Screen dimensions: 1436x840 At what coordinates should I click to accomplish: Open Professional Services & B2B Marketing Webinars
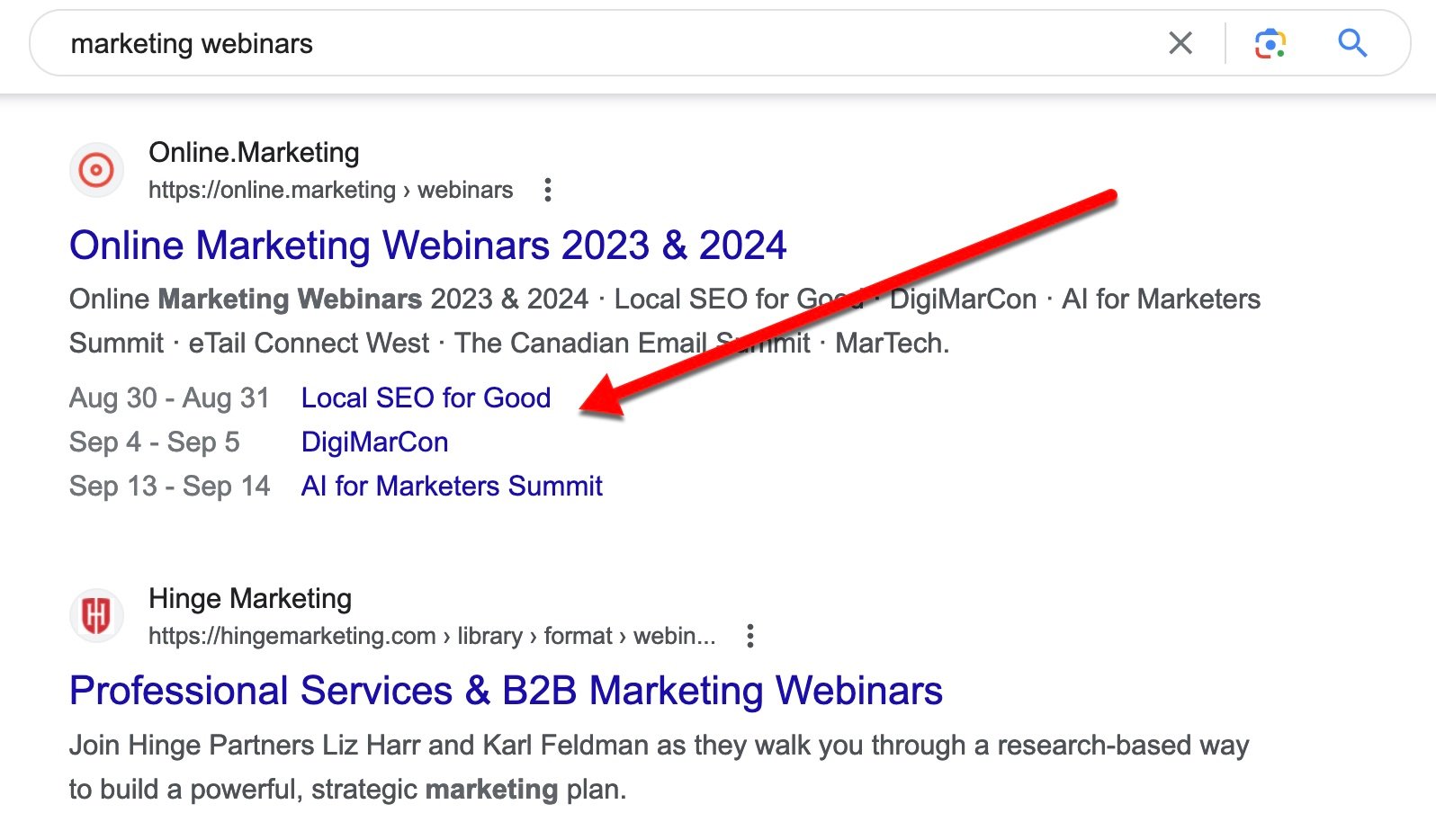(x=506, y=691)
